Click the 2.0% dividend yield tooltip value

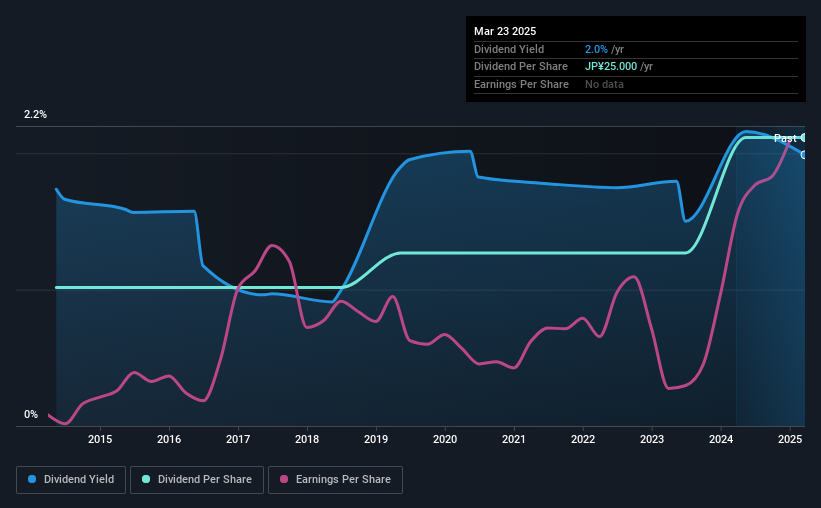pos(596,49)
